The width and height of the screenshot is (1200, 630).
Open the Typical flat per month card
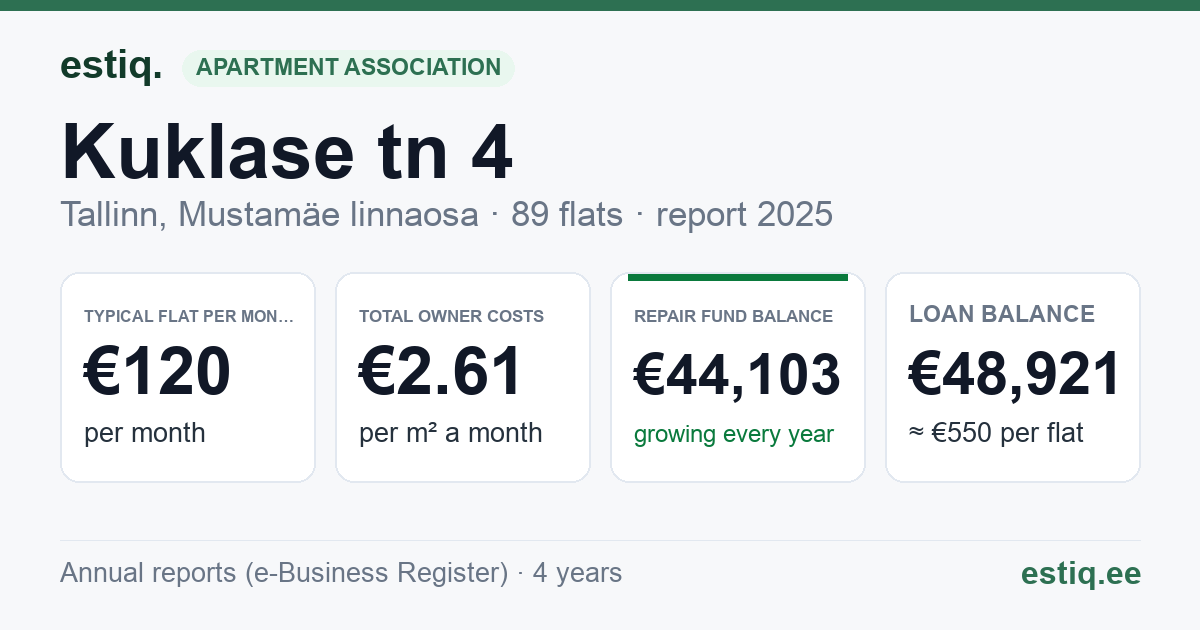point(188,377)
